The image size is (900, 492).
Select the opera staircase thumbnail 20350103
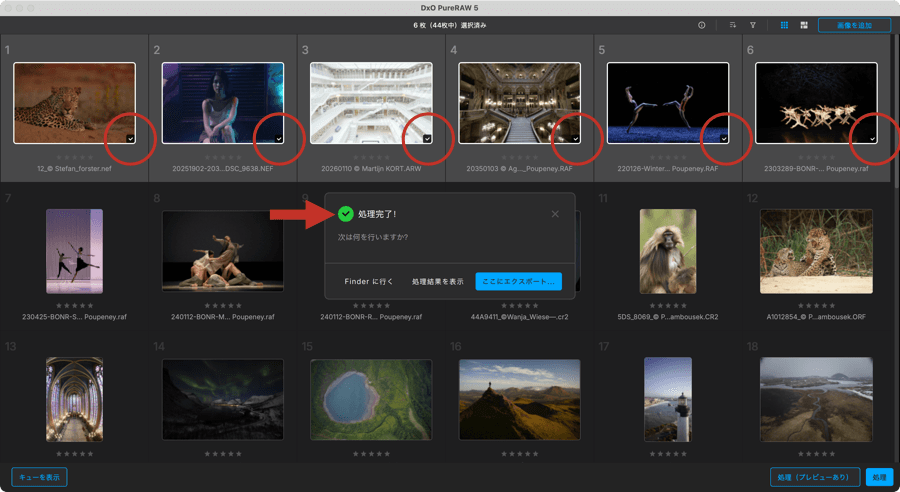519,103
